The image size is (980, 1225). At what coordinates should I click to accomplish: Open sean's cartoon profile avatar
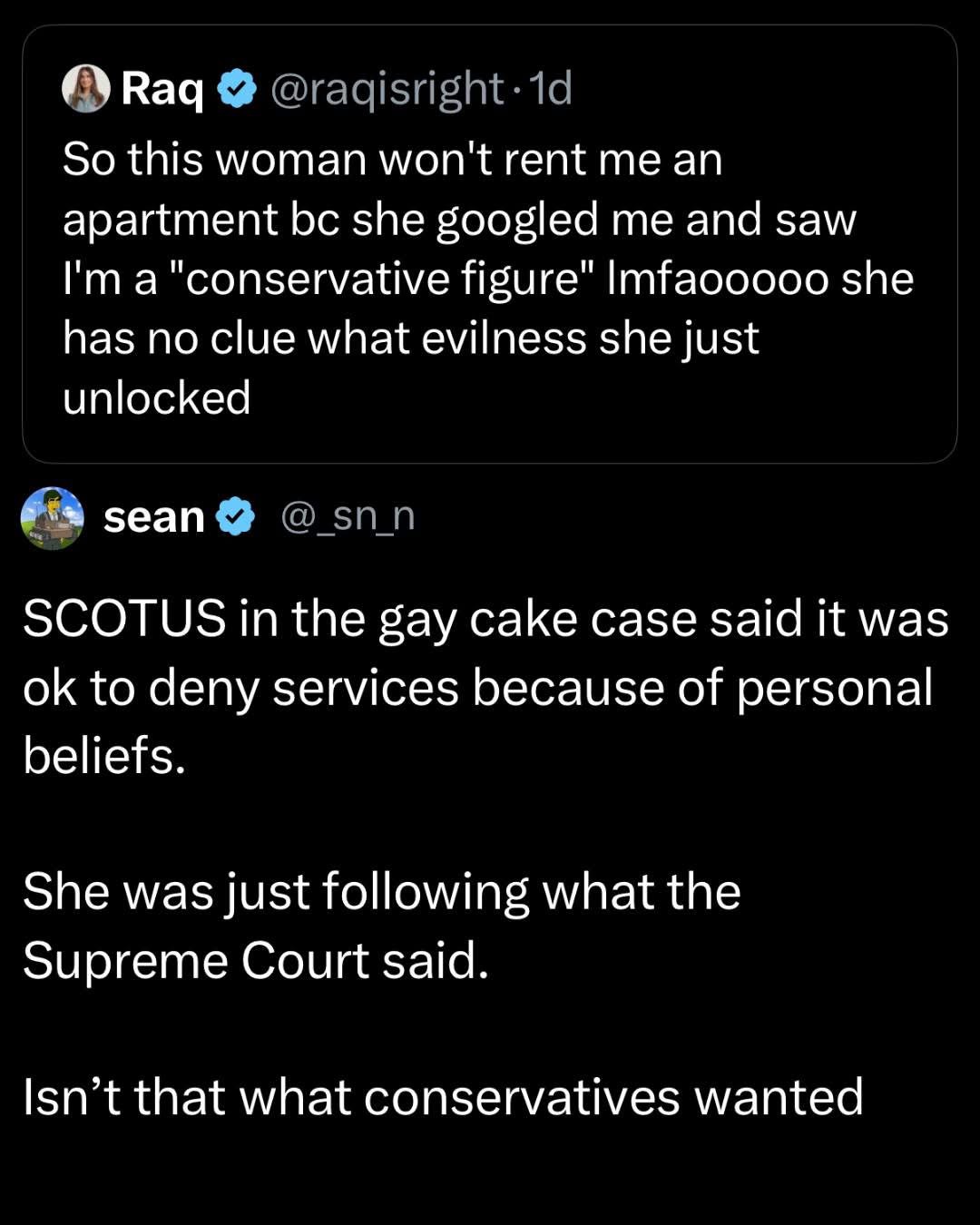(52, 518)
